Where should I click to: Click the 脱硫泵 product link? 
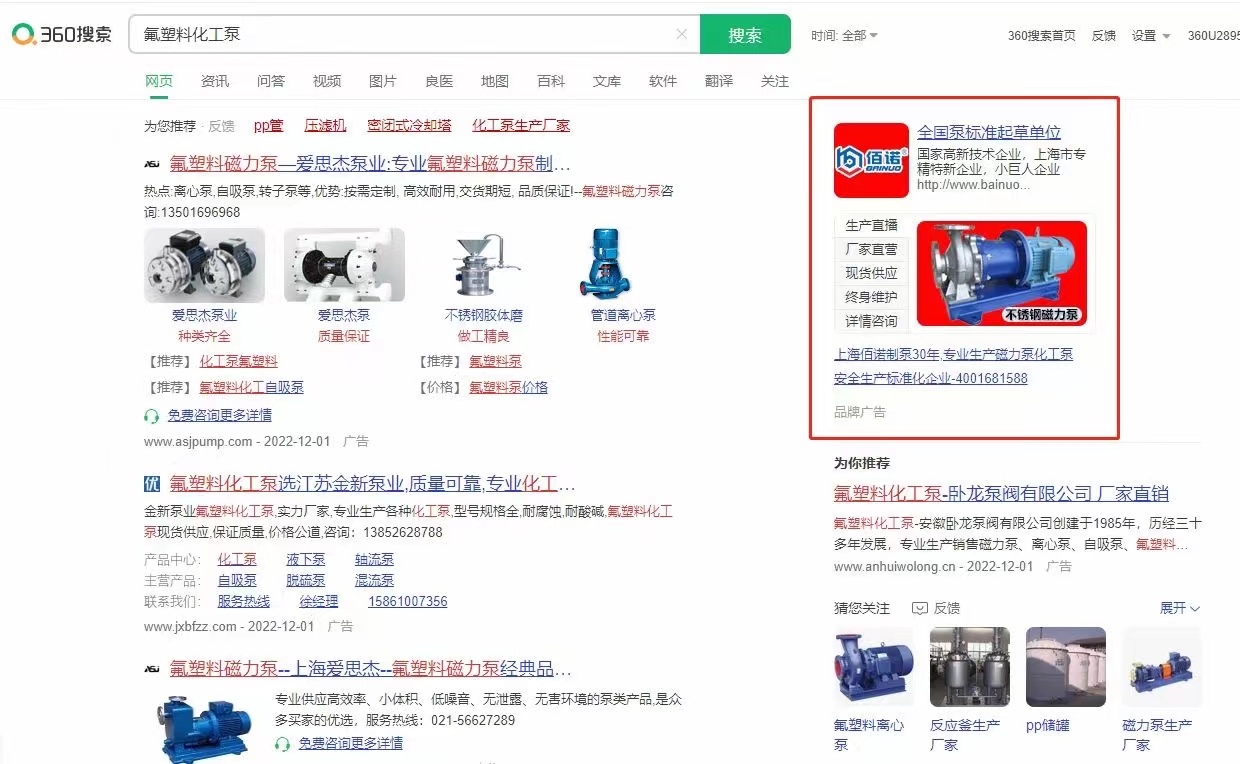pyautogui.click(x=305, y=580)
